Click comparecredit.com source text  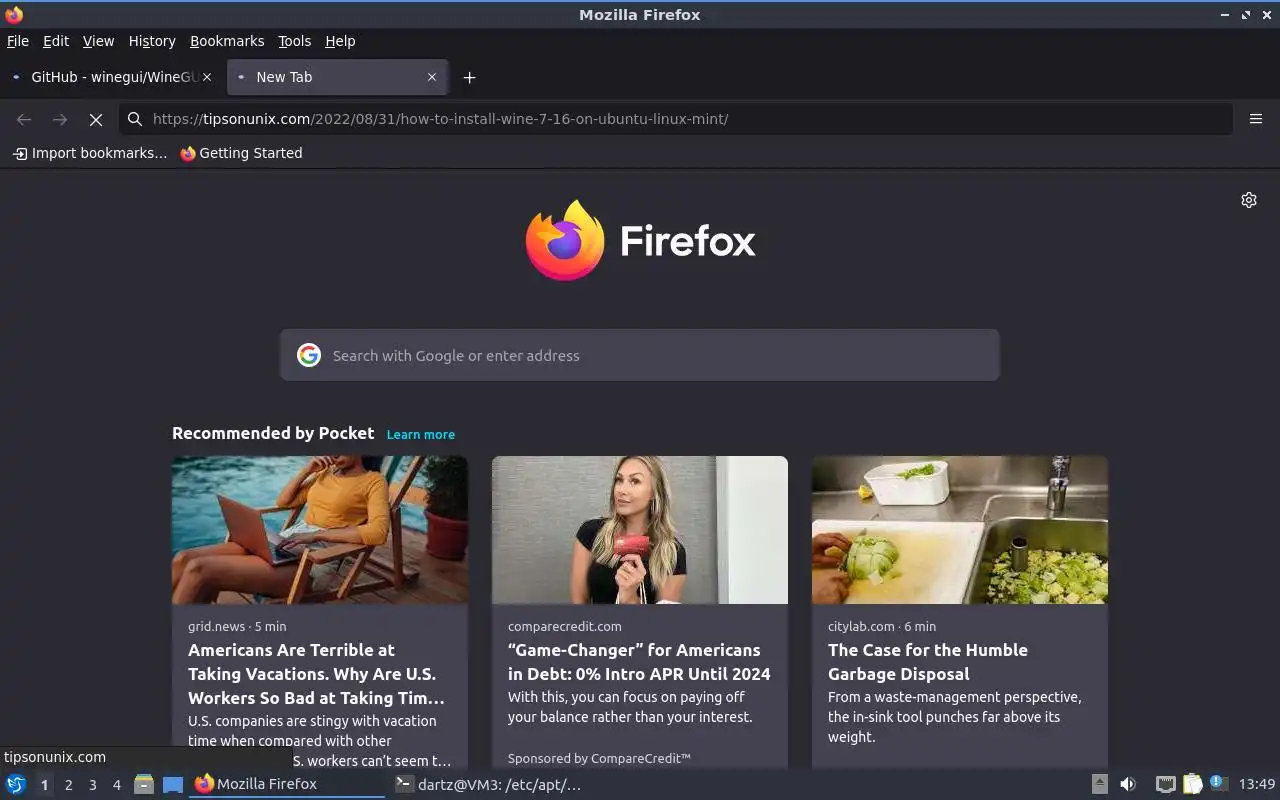pyautogui.click(x=564, y=626)
